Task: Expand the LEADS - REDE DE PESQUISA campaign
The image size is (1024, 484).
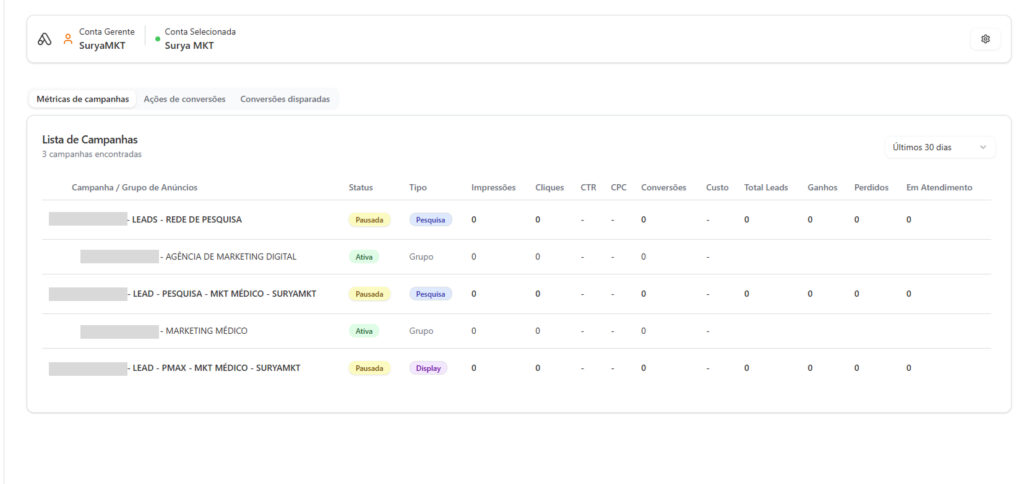Action: pos(187,219)
